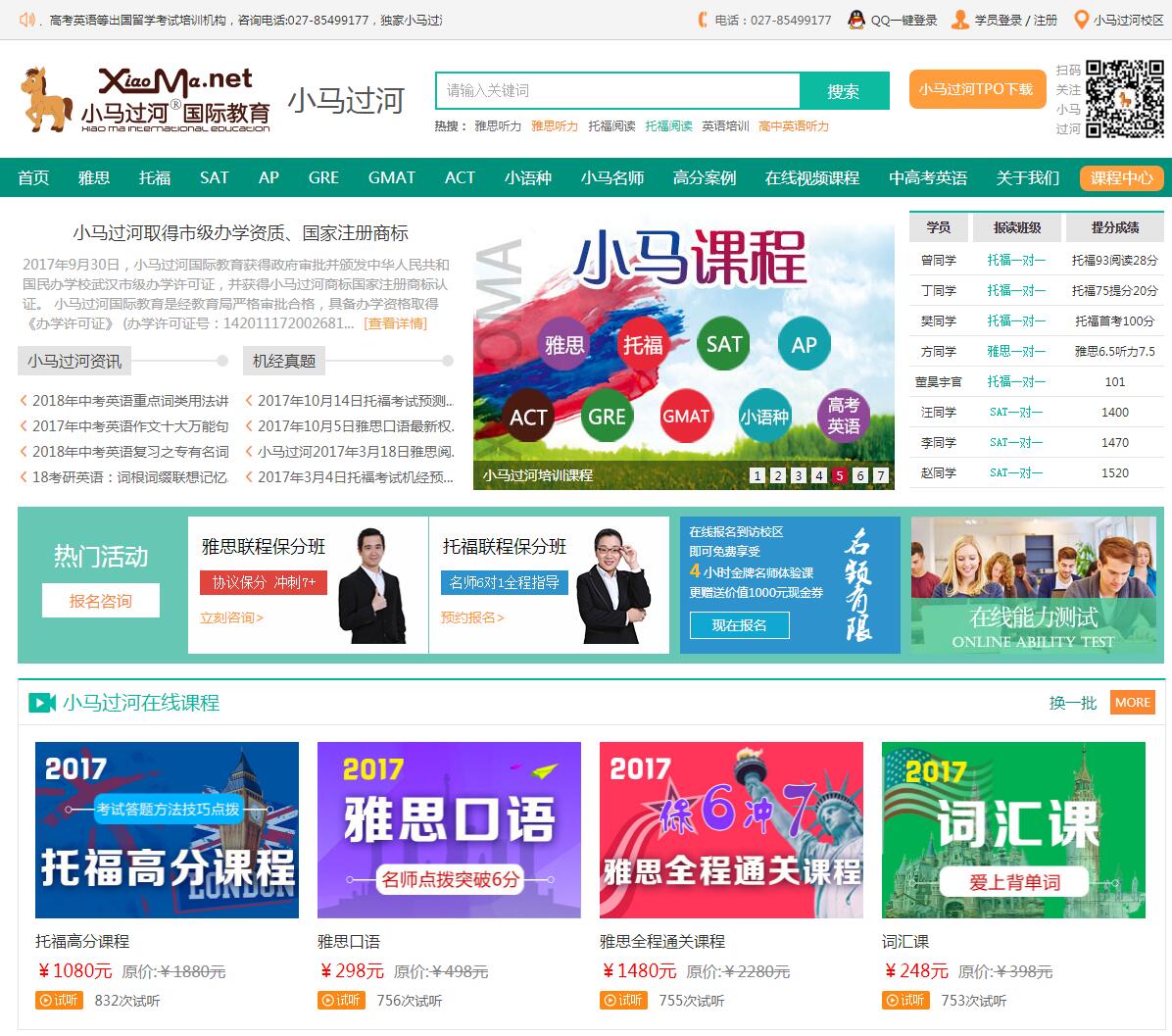Open article 18考研英语:词根词缀联想记忆
Viewport: 1172px width, 1036px height.
(x=130, y=477)
